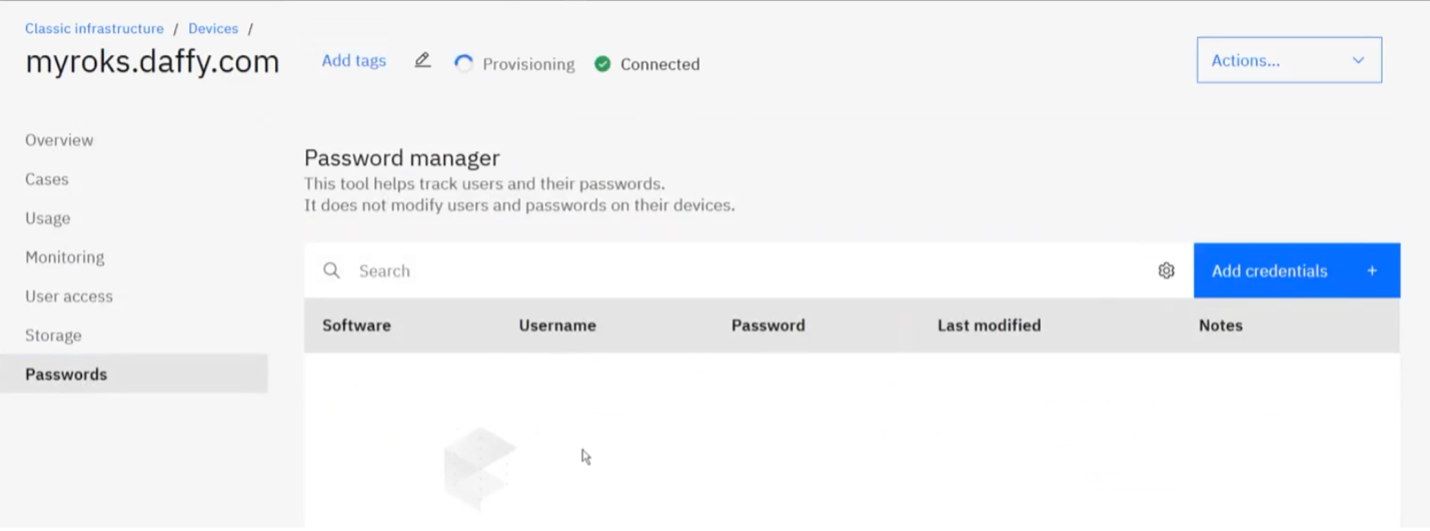Open Storage from the sidebar
Image resolution: width=1430 pixels, height=531 pixels.
(53, 335)
